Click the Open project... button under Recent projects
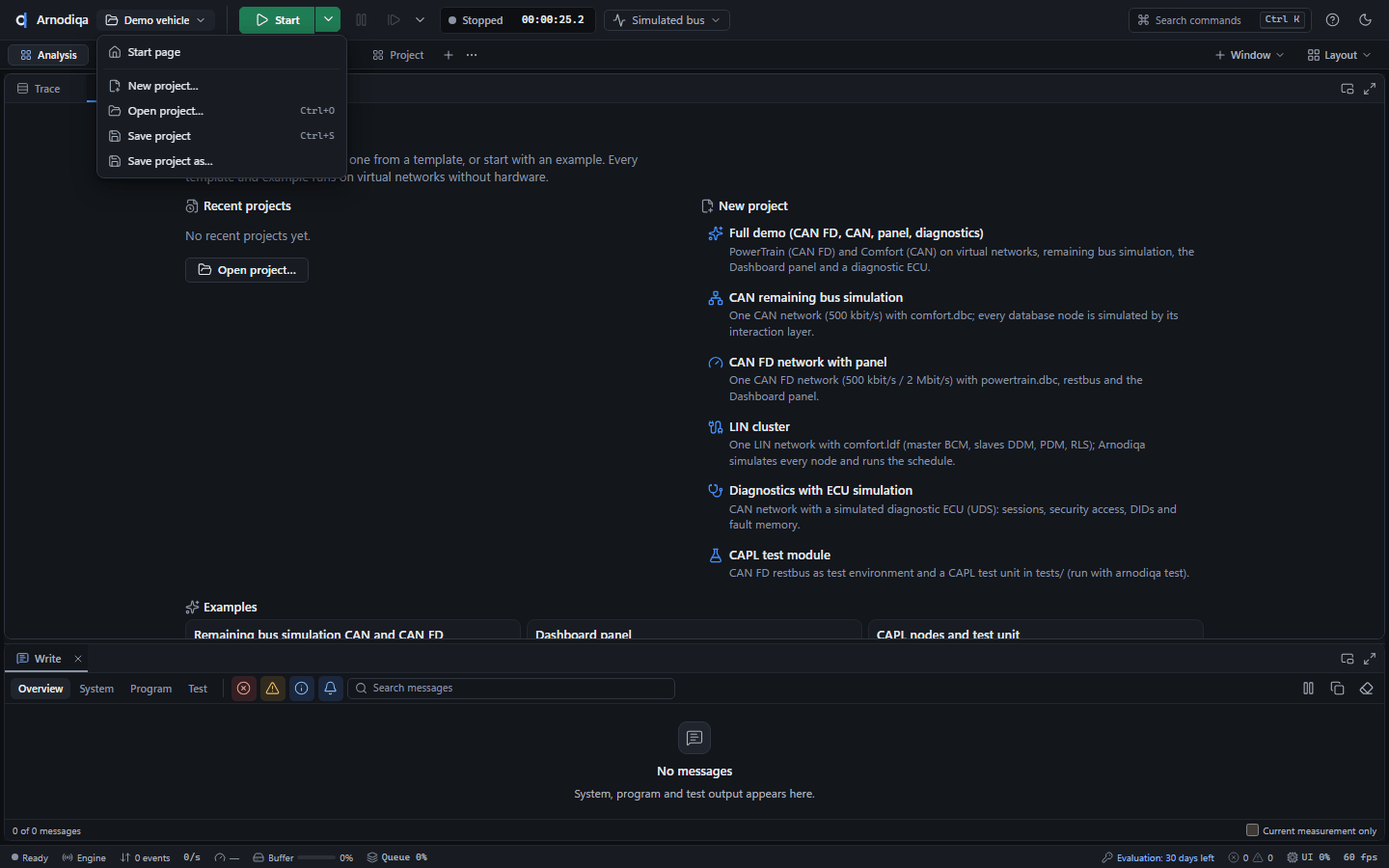The image size is (1389, 868). pyautogui.click(x=247, y=270)
